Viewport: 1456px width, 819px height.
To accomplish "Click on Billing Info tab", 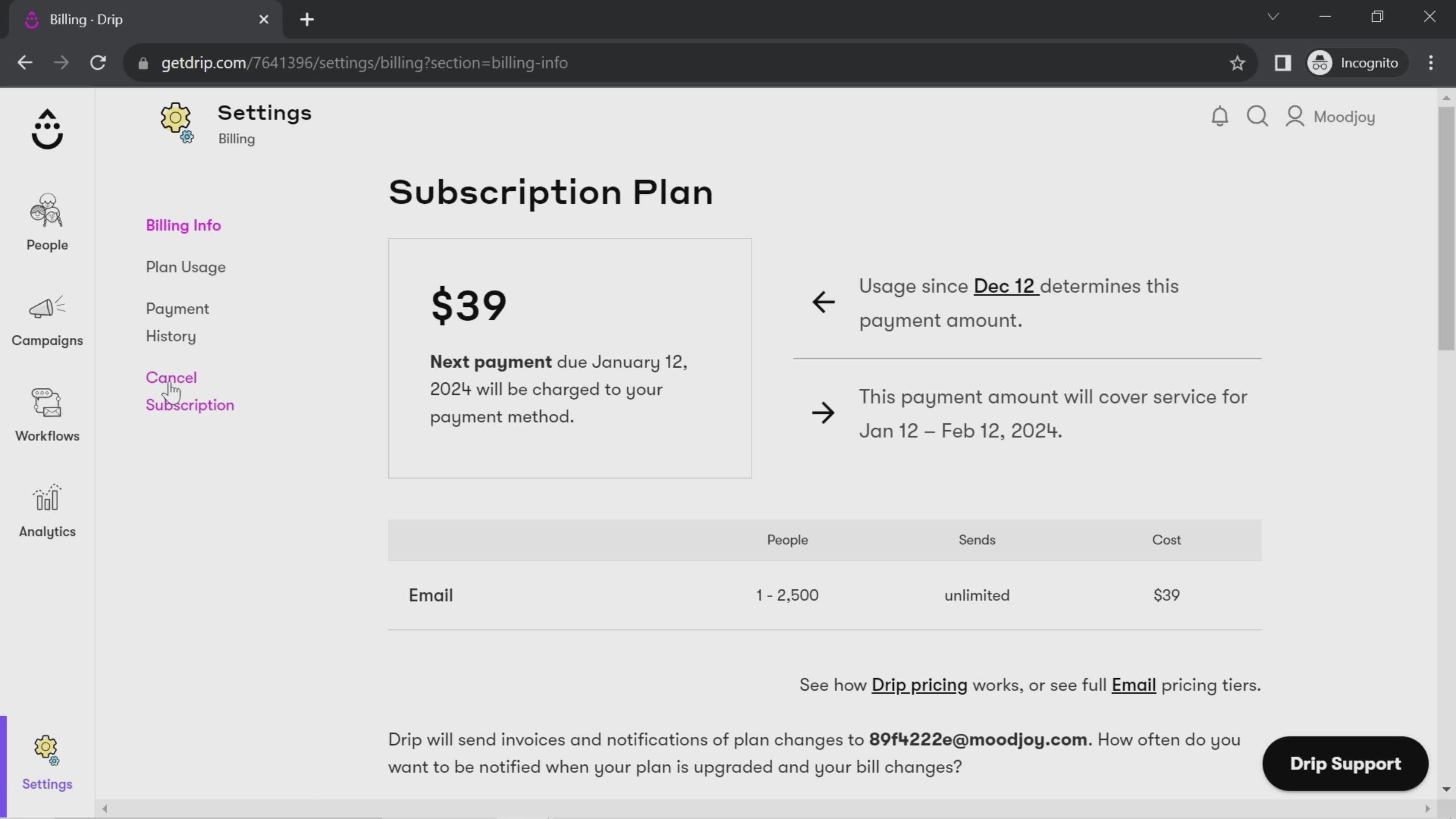I will point(184,225).
